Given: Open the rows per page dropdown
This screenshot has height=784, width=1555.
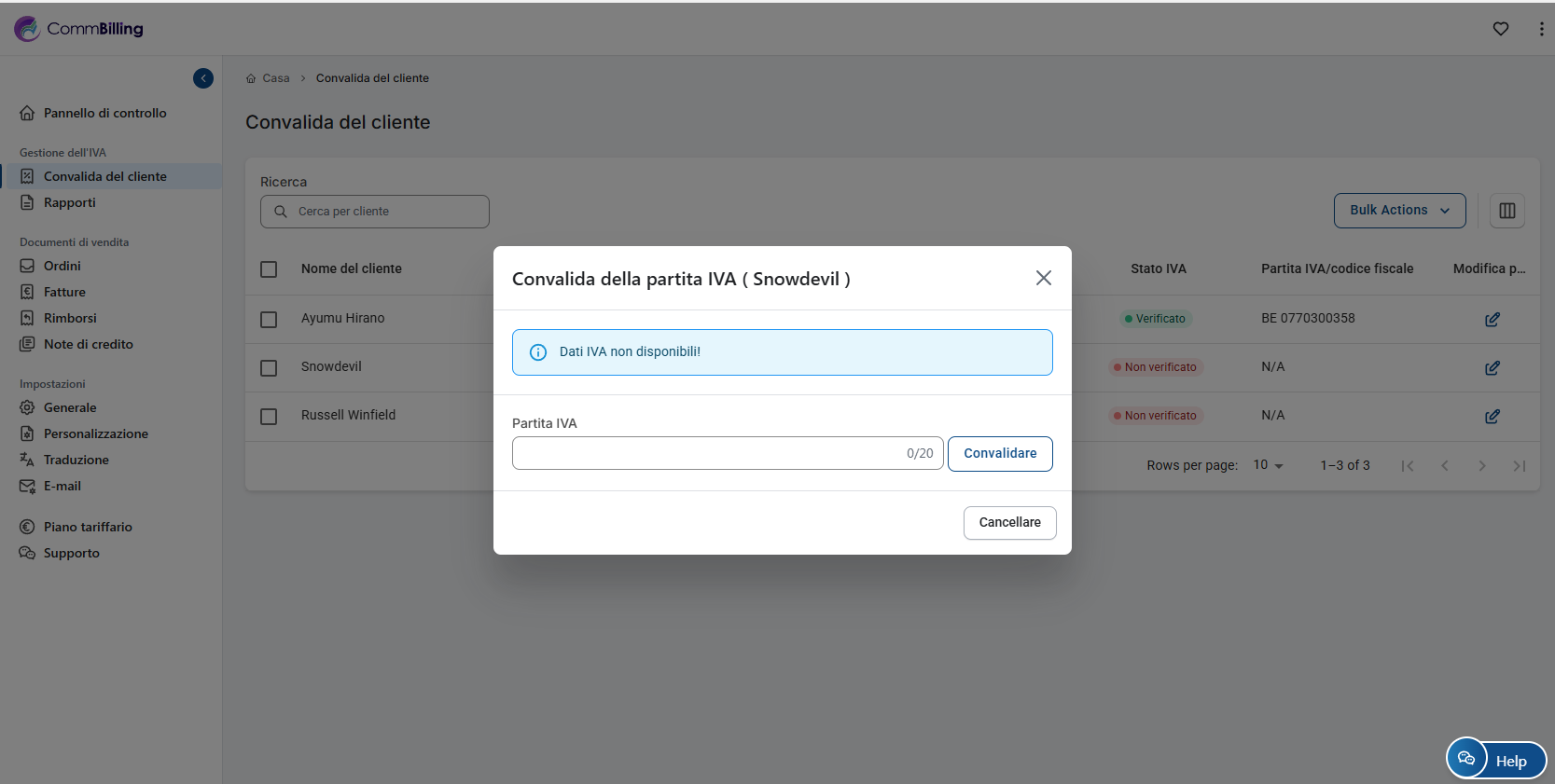Looking at the screenshot, I should tap(1268, 465).
